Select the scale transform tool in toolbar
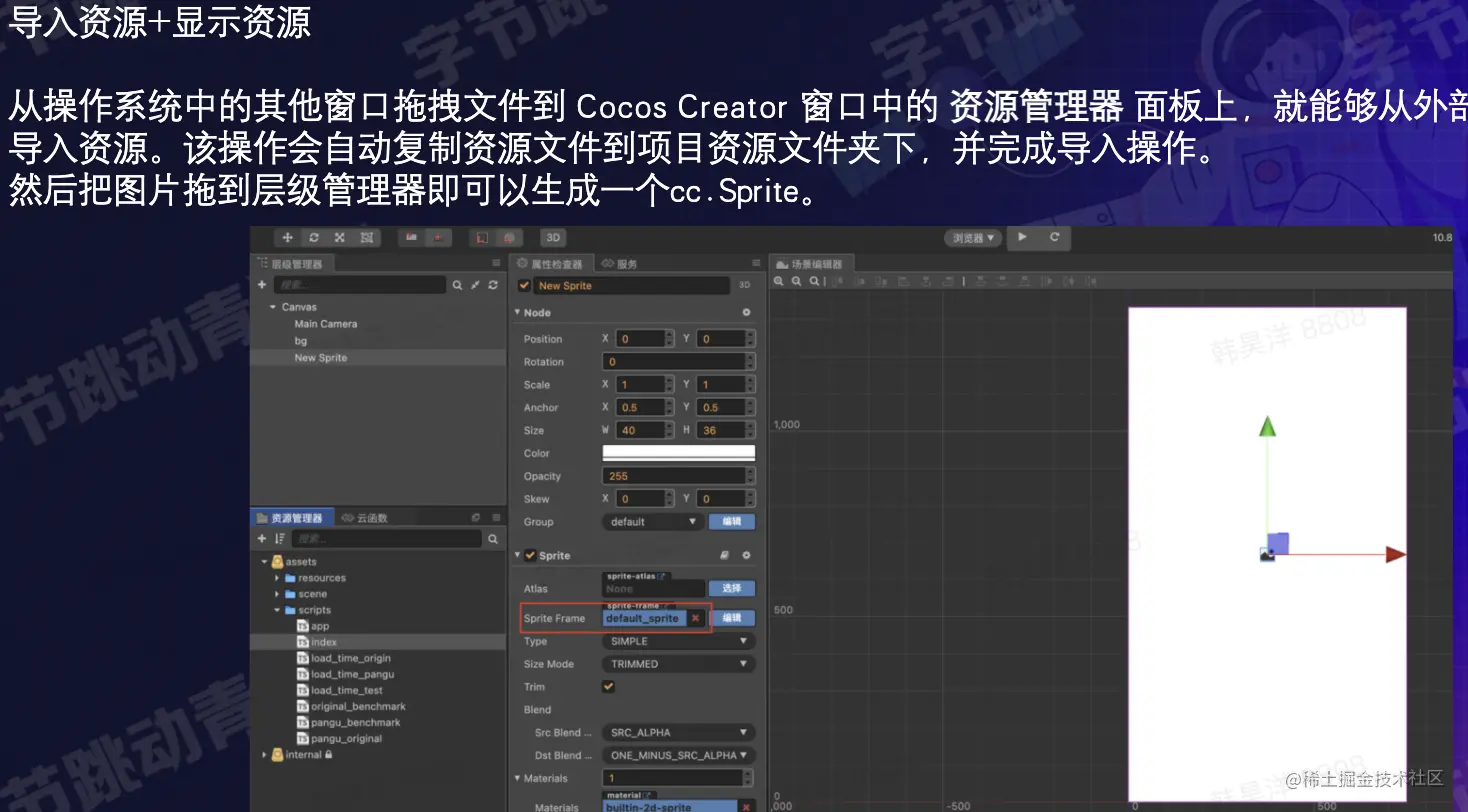Screen dimensions: 1468x812 tap(339, 238)
